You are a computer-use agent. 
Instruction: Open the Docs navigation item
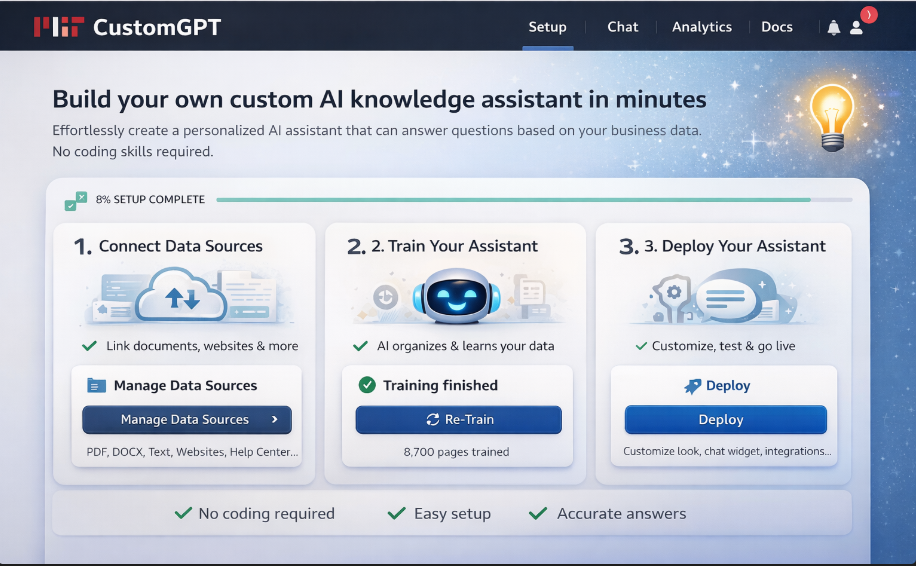point(776,27)
